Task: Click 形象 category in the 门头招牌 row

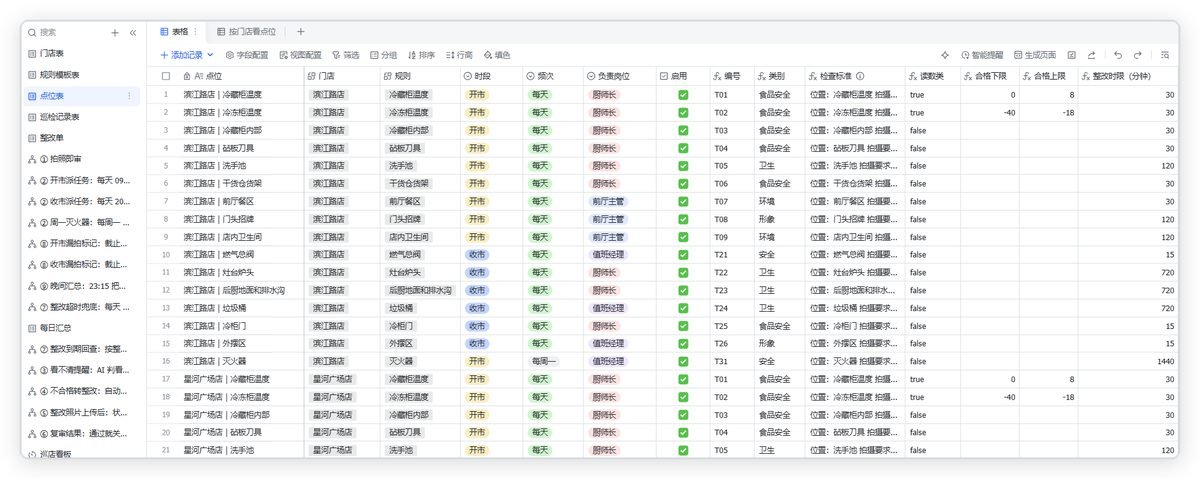Action: coord(767,219)
